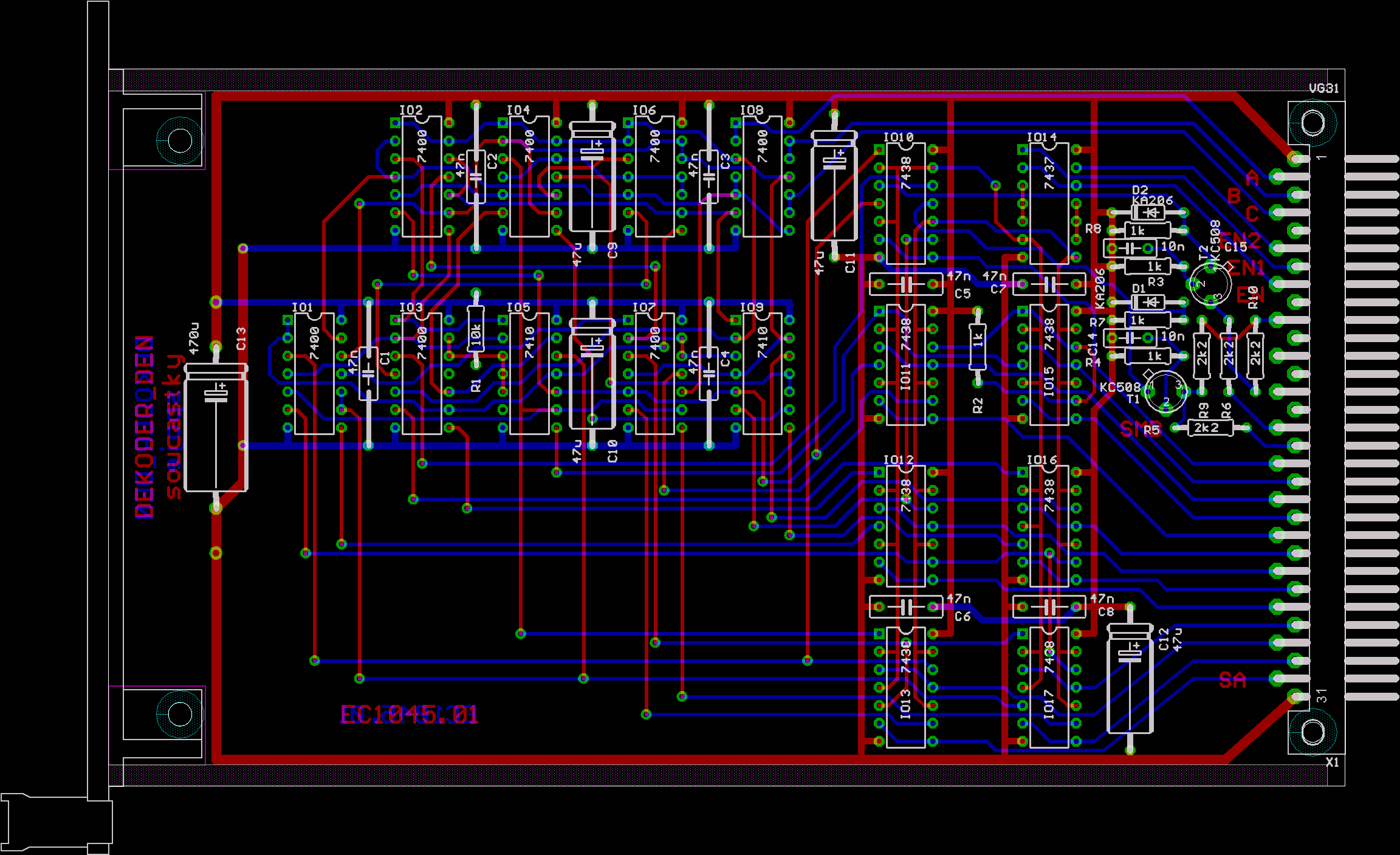
Task: Select transistor T1 KC508 footprint
Action: [1165, 392]
